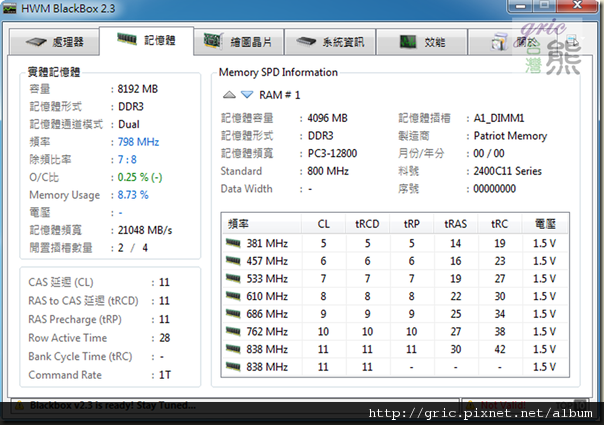Click the 4096 MB module capacity
The height and width of the screenshot is (425, 604).
tap(327, 118)
